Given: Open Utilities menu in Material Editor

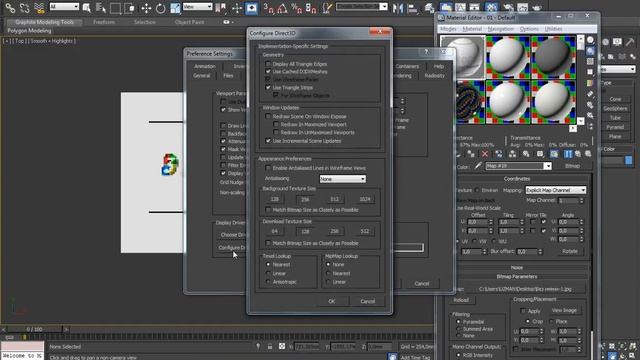Looking at the screenshot, I should (x=553, y=29).
